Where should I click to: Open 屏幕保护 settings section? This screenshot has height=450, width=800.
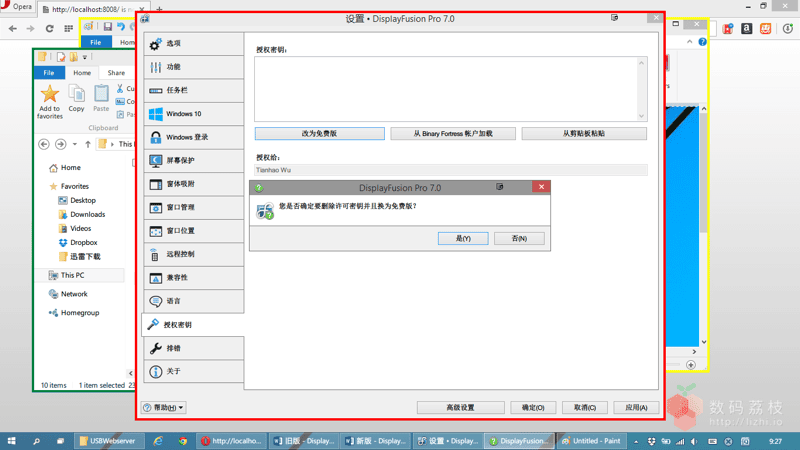(x=194, y=161)
